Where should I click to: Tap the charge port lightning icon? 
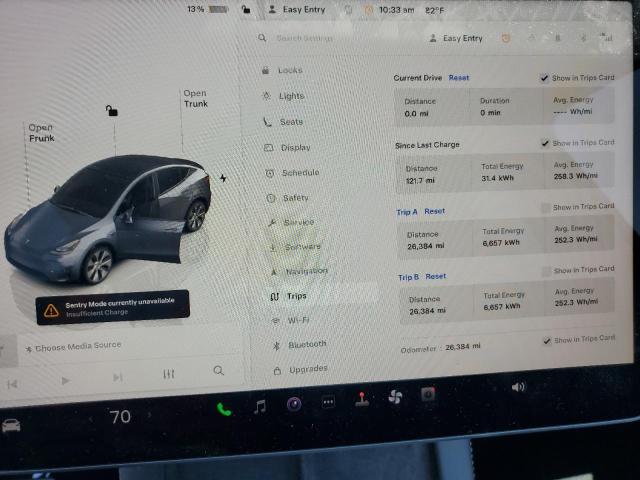tap(223, 178)
